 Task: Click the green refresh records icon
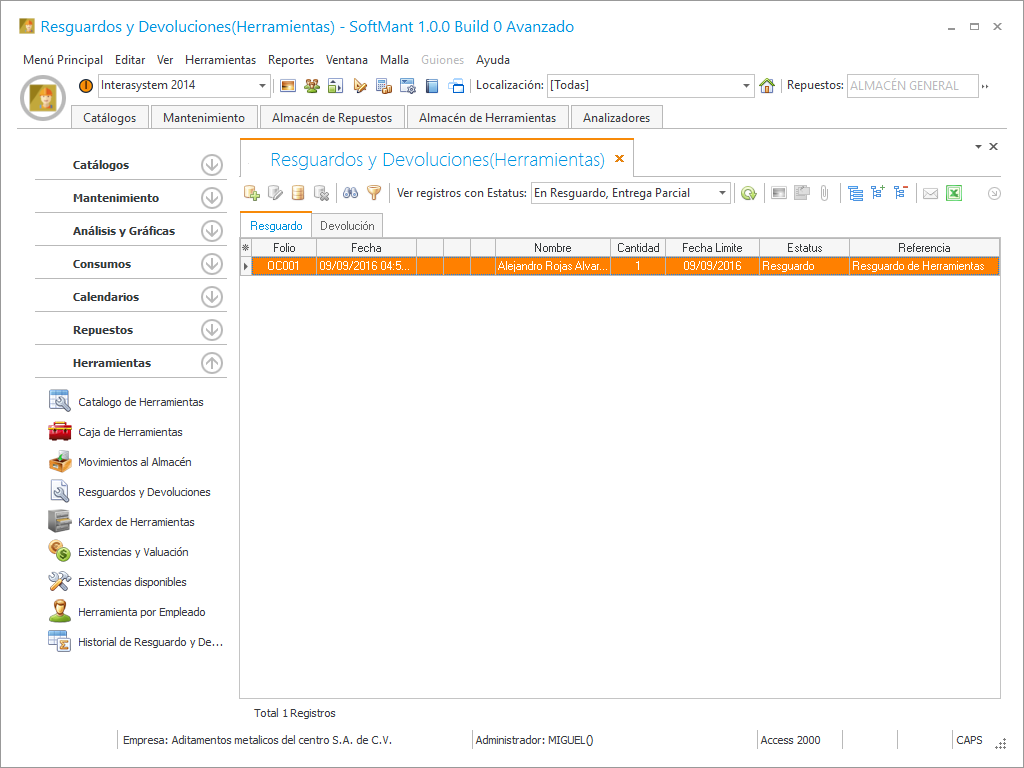click(748, 193)
